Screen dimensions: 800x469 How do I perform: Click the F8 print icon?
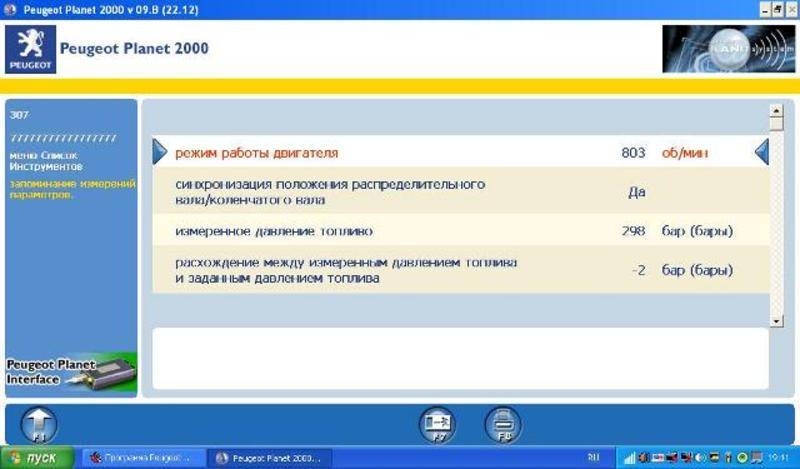click(502, 423)
